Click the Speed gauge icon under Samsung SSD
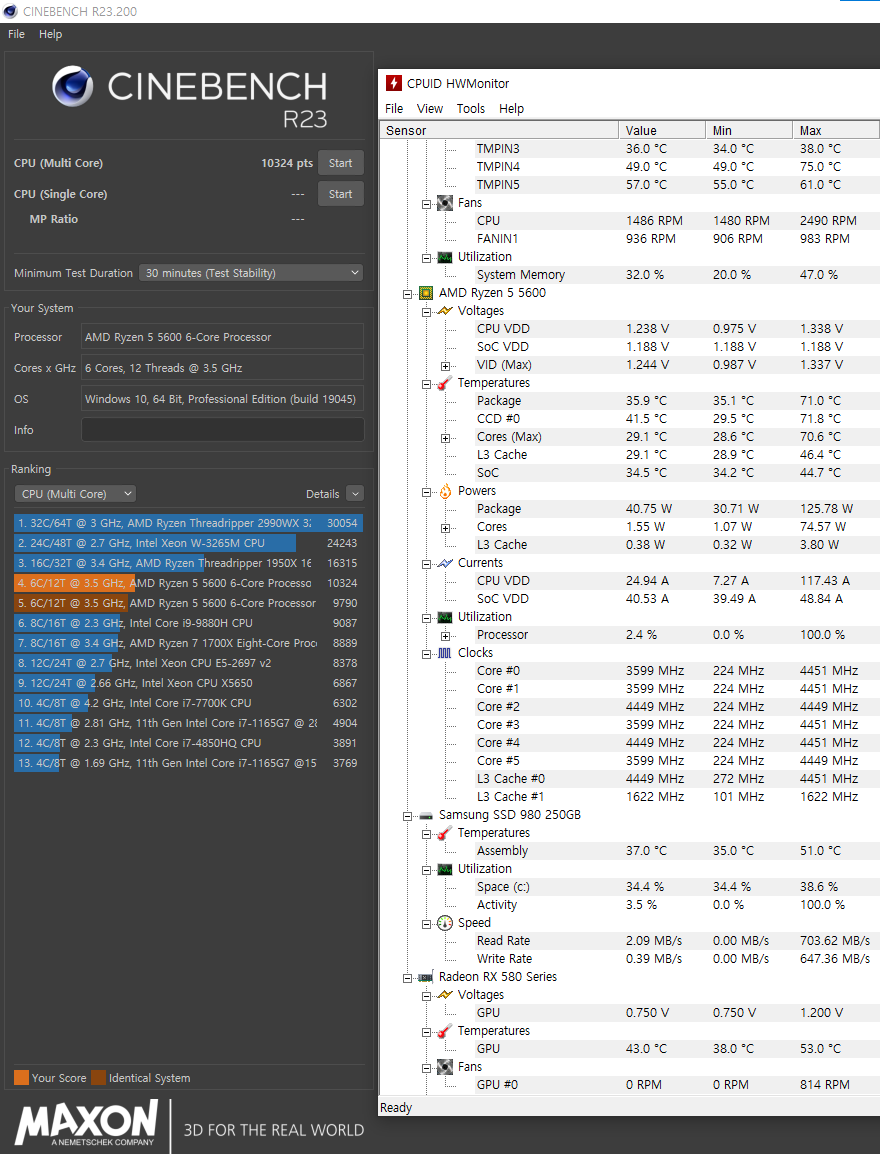880x1154 pixels. point(445,923)
